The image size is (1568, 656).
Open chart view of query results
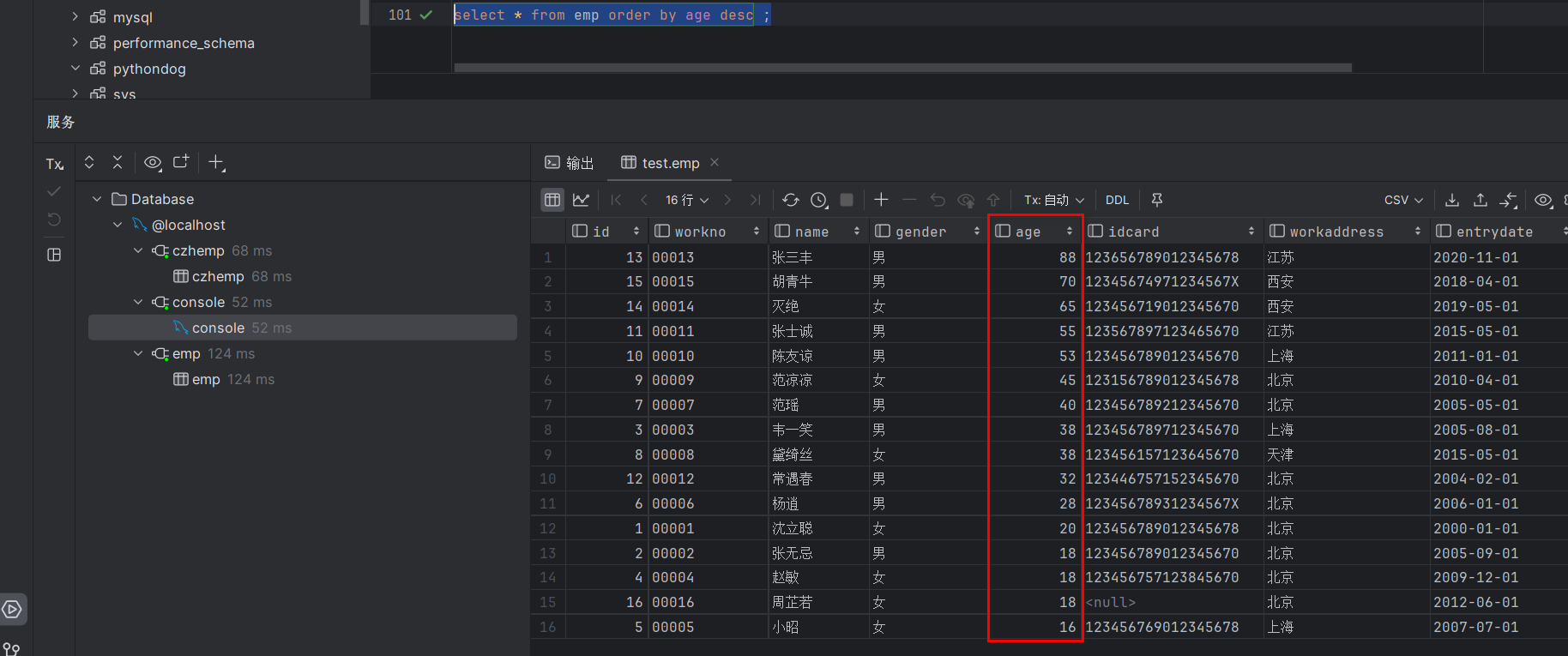(581, 200)
